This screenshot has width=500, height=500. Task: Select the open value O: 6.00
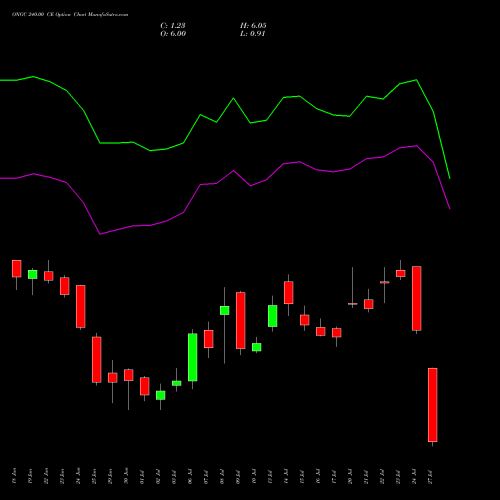[173, 33]
